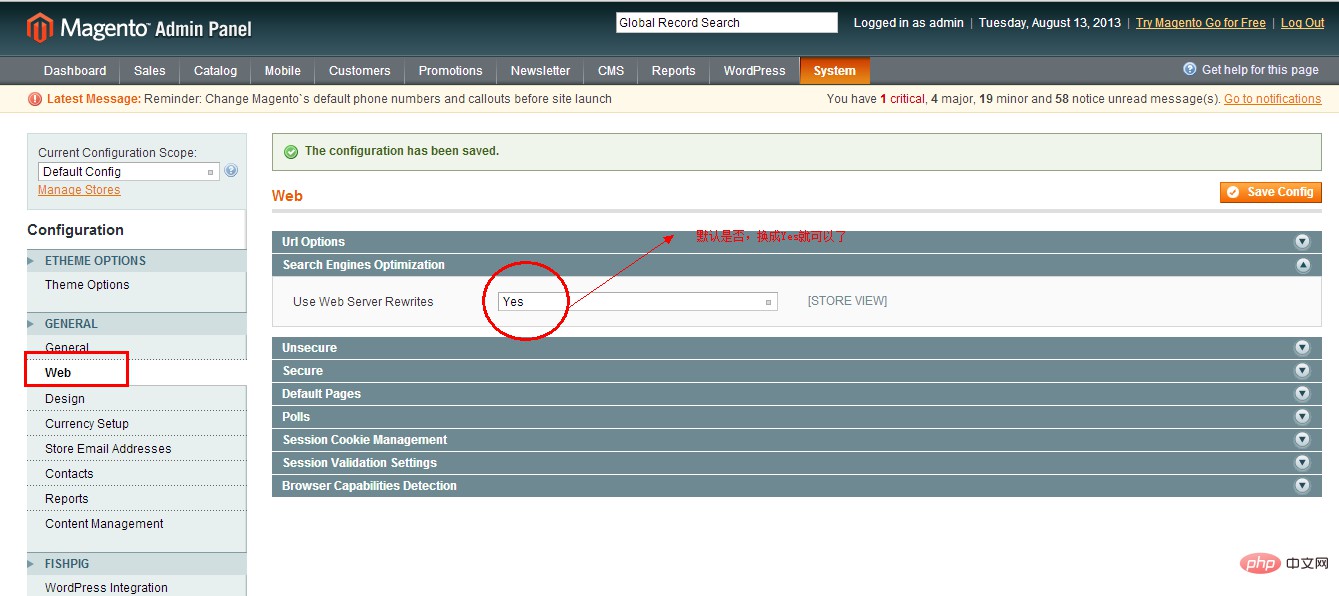1339x596 pixels.
Task: Open the Use Web Server Rewrites dropdown
Action: point(638,301)
